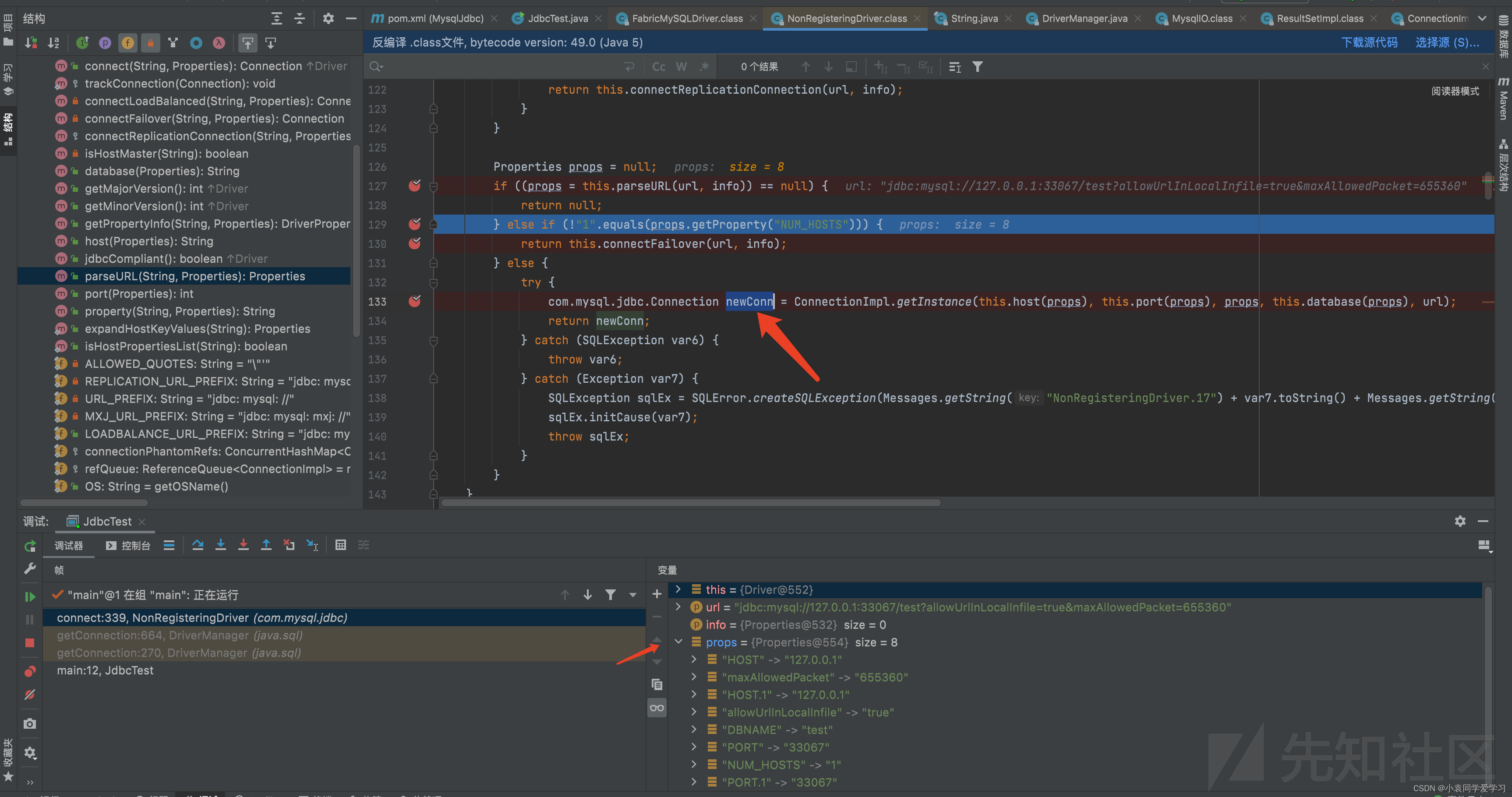View breakpoints icon in debug sidebar
This screenshot has height=797, width=1512.
pos(30,671)
